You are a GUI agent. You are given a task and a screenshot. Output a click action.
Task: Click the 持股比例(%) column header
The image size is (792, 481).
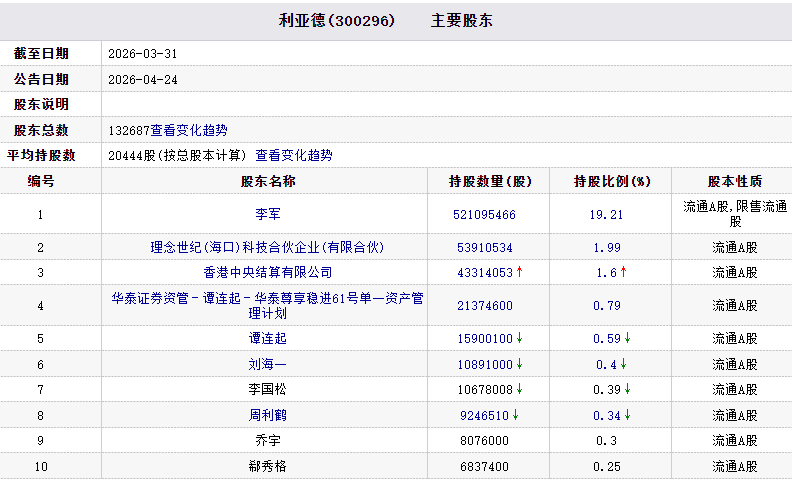(x=612, y=181)
